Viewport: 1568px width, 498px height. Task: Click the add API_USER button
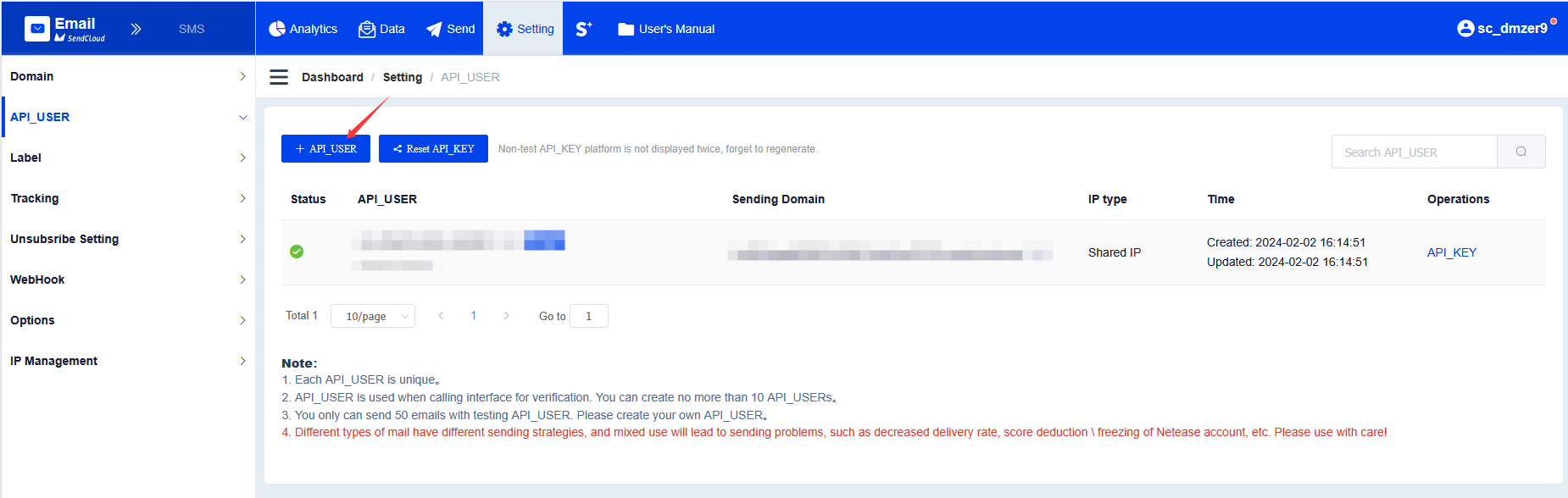pyautogui.click(x=325, y=148)
